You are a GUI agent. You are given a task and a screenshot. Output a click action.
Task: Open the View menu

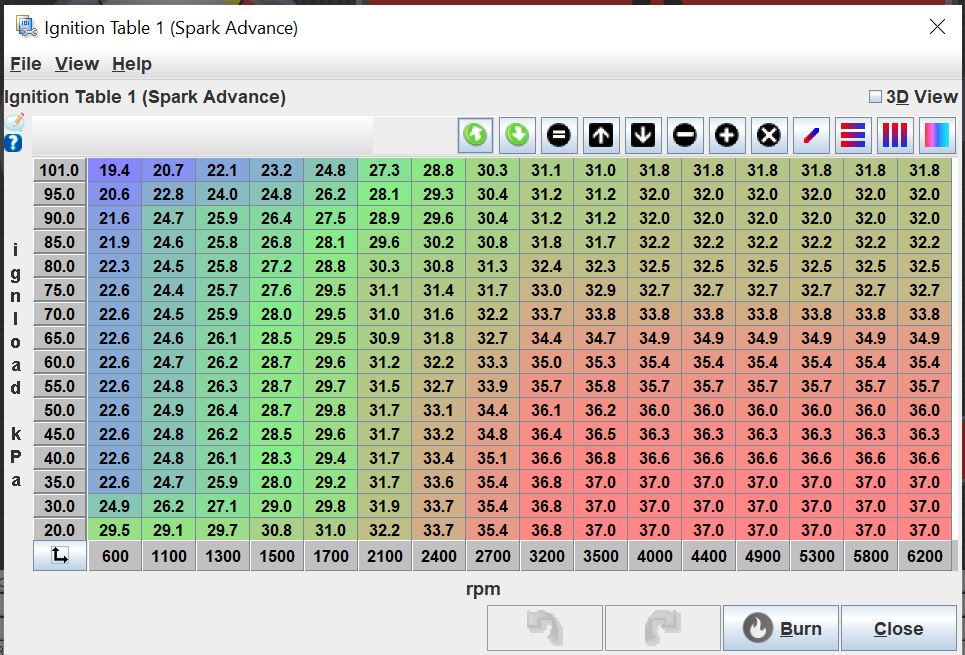click(x=77, y=64)
